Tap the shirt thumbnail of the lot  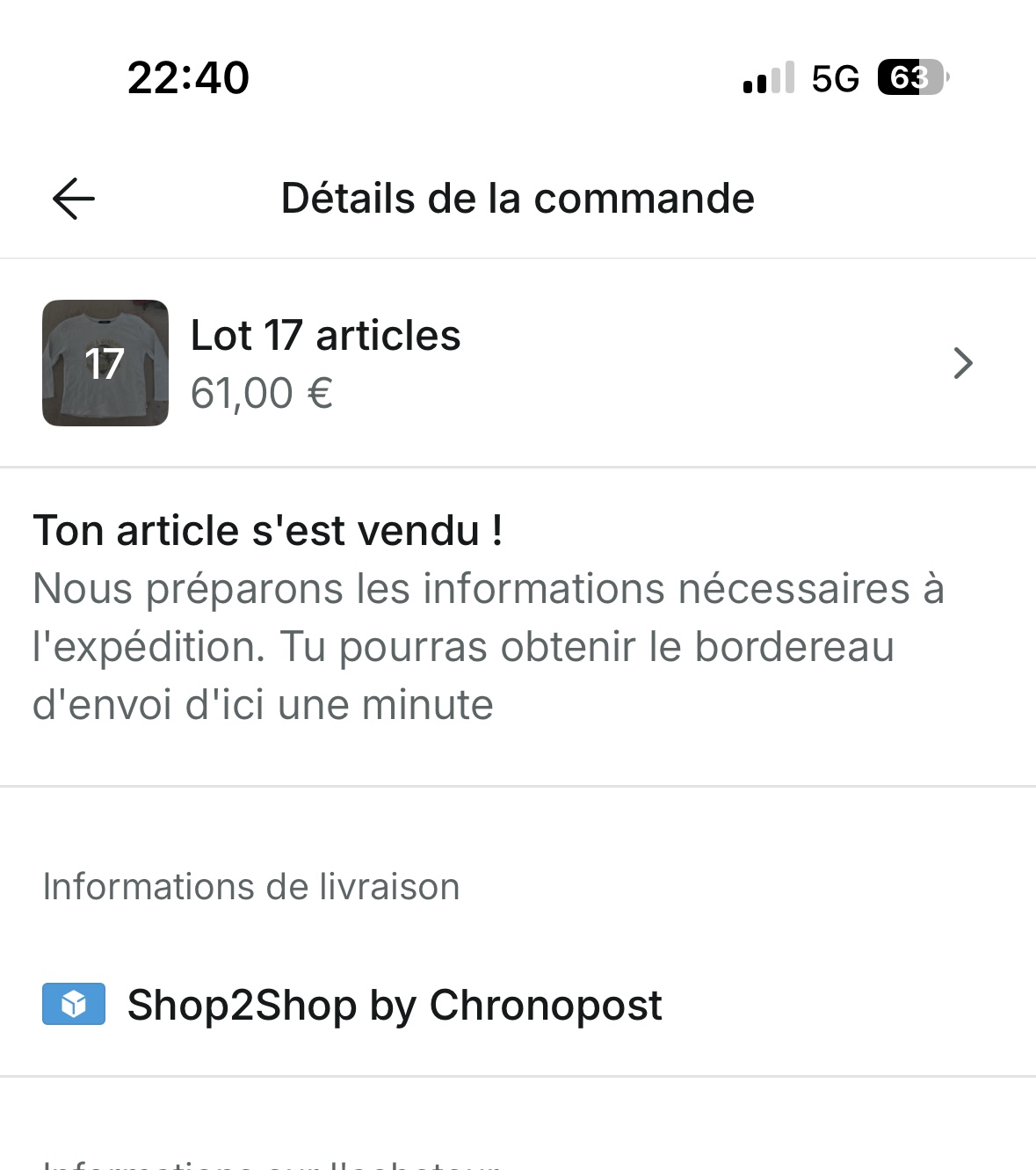coord(105,363)
